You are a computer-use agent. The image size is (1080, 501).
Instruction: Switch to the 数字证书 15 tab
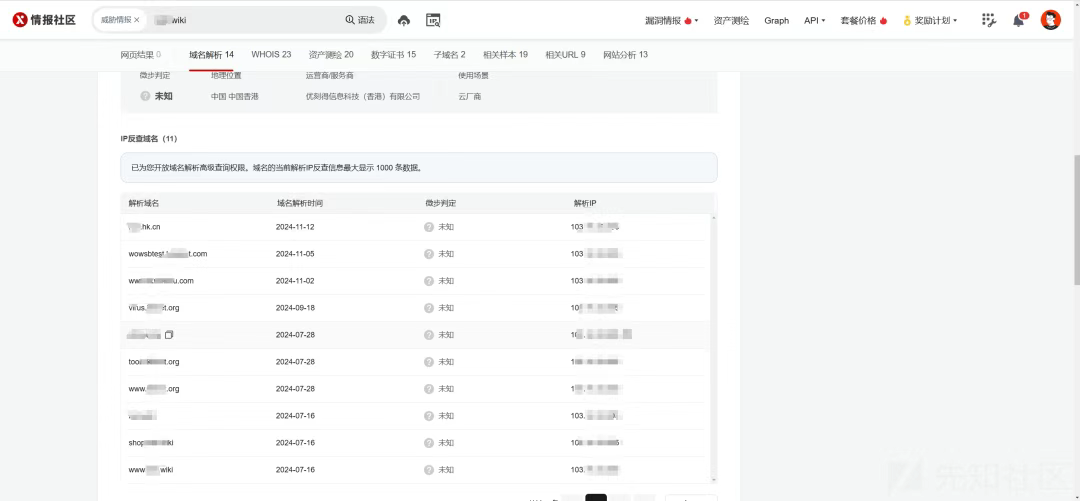(x=393, y=54)
